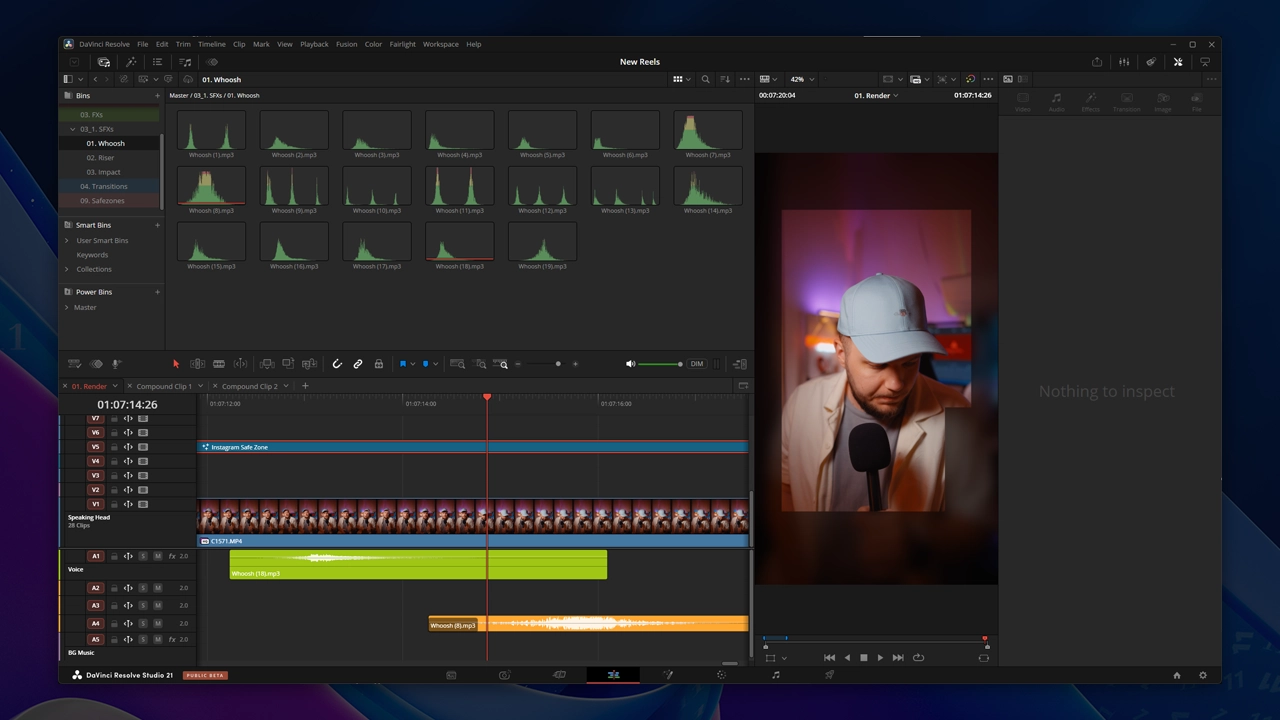Jump to the last frame in viewer
Screen dimensions: 1280x720
click(898, 657)
